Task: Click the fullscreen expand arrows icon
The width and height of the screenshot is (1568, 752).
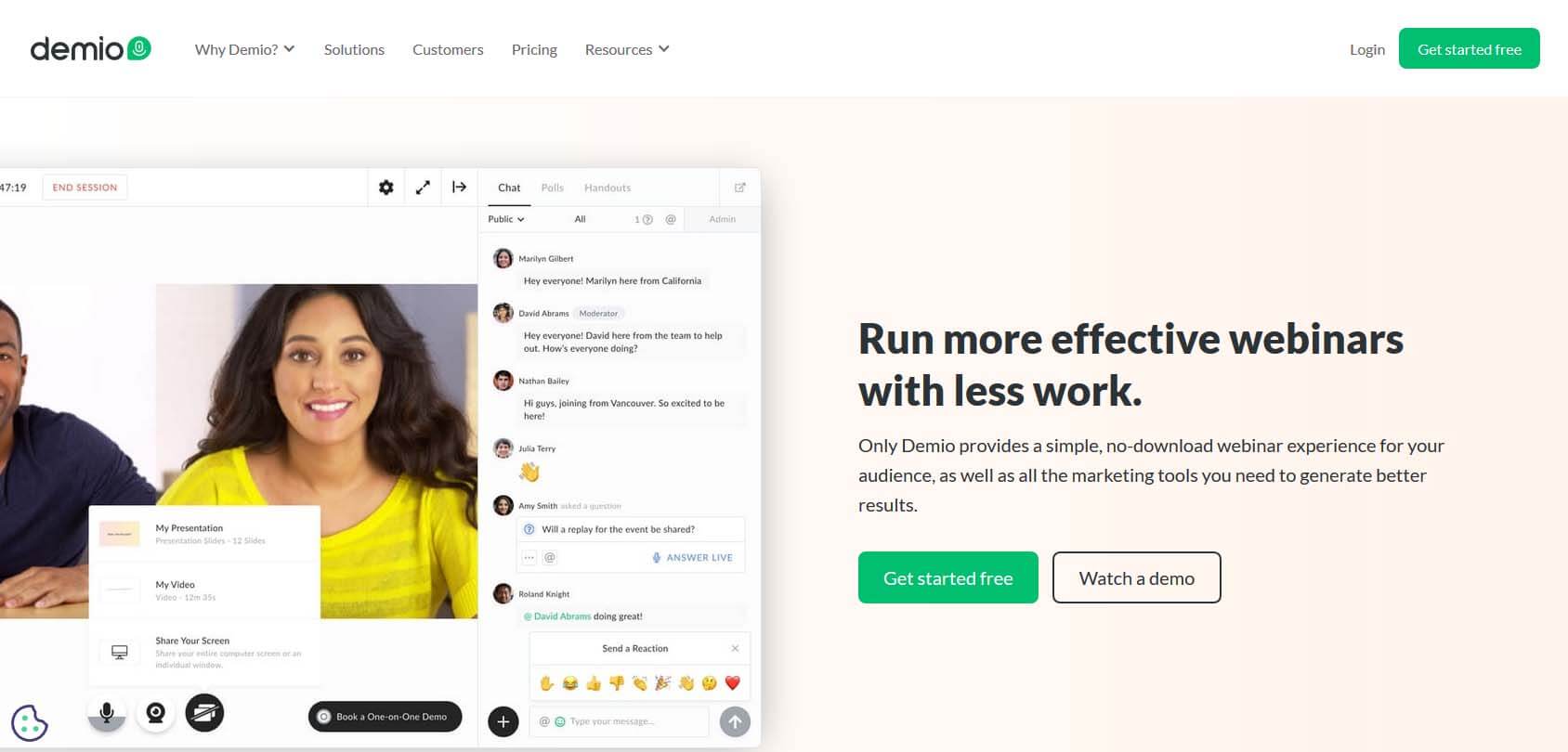Action: [423, 188]
